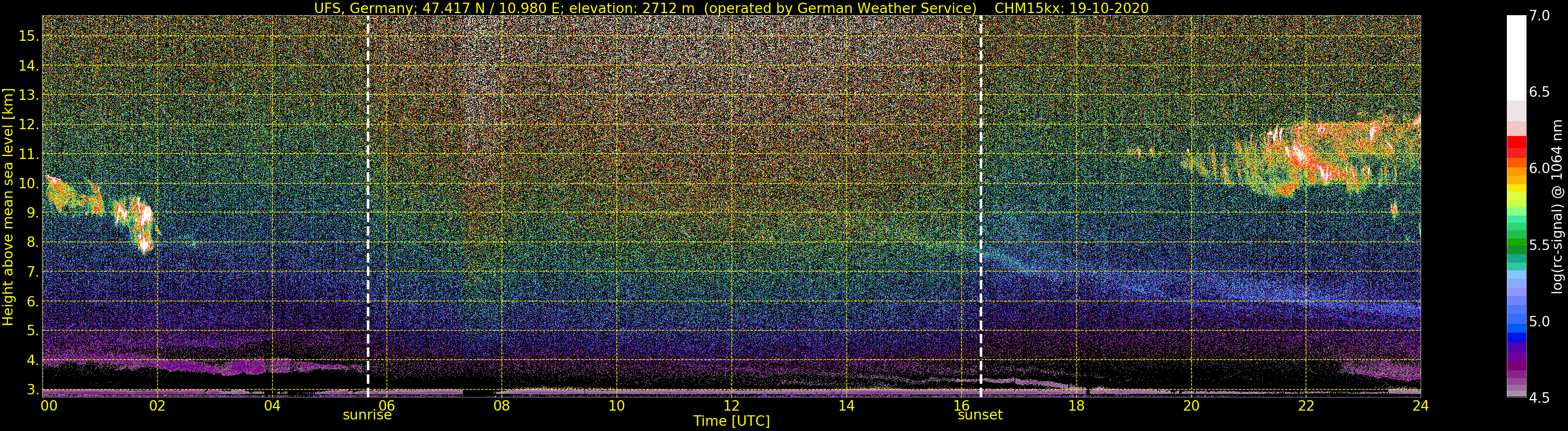Click the '10' time axis tick label
Screen dimensions: 1568x431
(x=617, y=405)
